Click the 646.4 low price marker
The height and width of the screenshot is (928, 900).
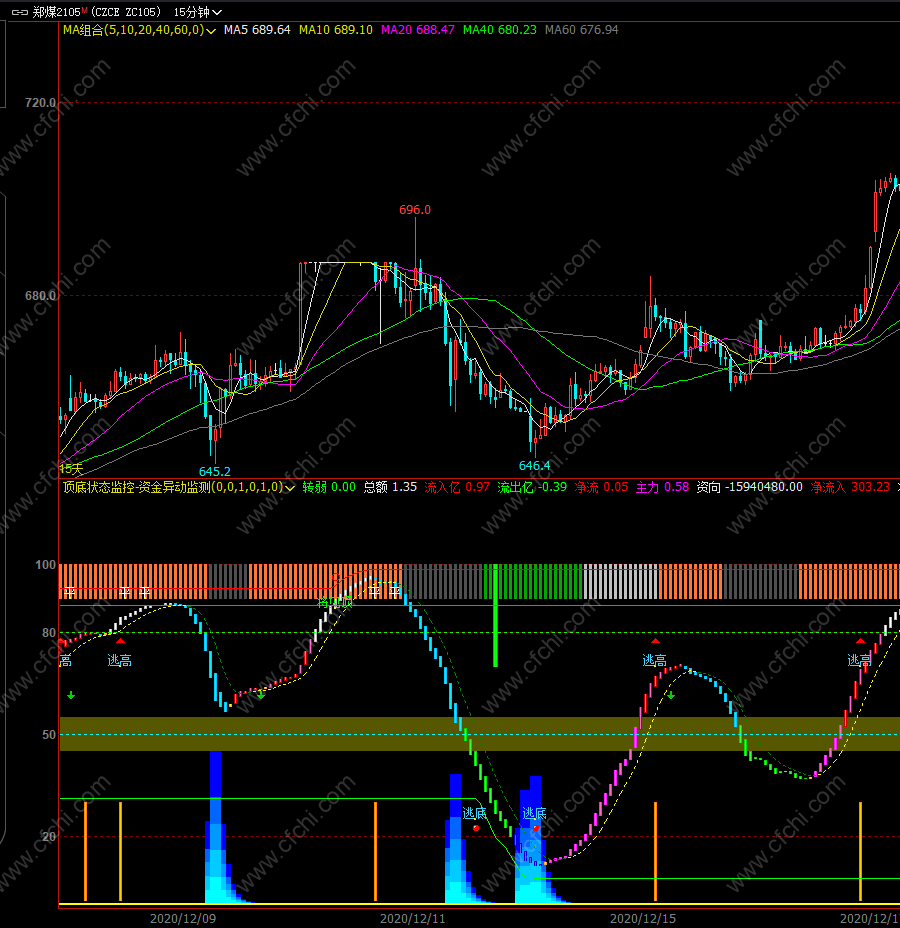pyautogui.click(x=534, y=466)
